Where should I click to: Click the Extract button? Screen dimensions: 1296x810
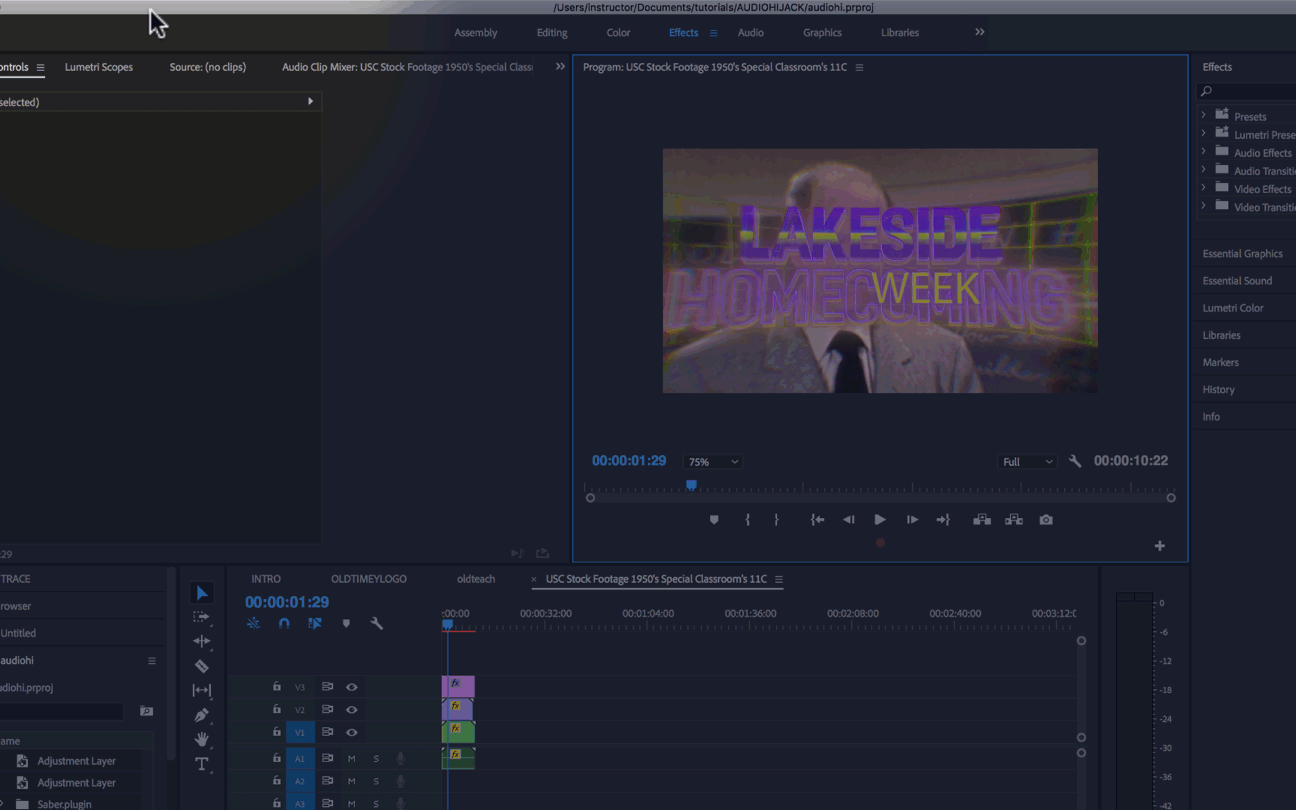(x=1014, y=520)
